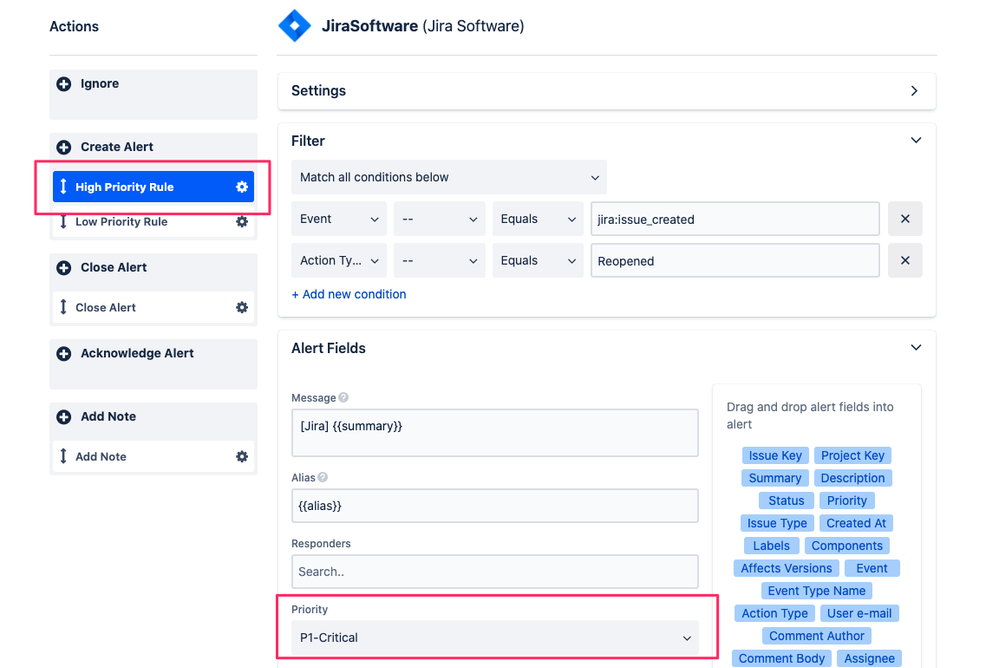Click the plus icon next to Create Alert
This screenshot has height=668, width=999.
click(x=64, y=147)
